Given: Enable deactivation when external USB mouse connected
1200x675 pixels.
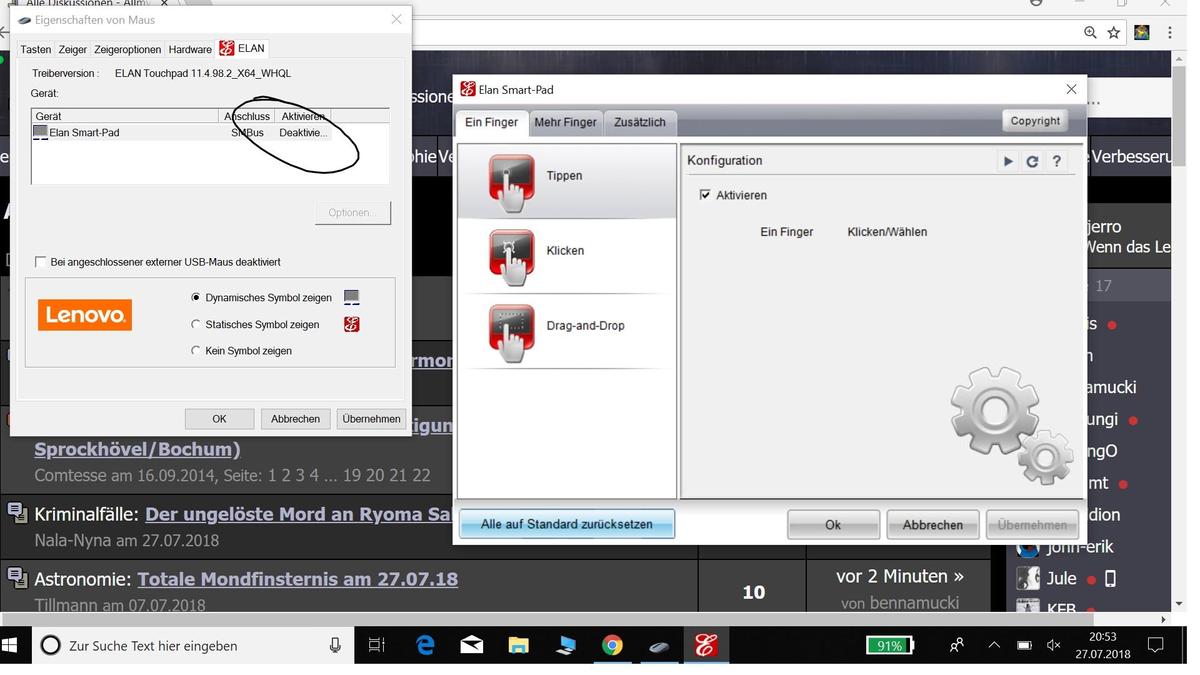Looking at the screenshot, I should [41, 262].
